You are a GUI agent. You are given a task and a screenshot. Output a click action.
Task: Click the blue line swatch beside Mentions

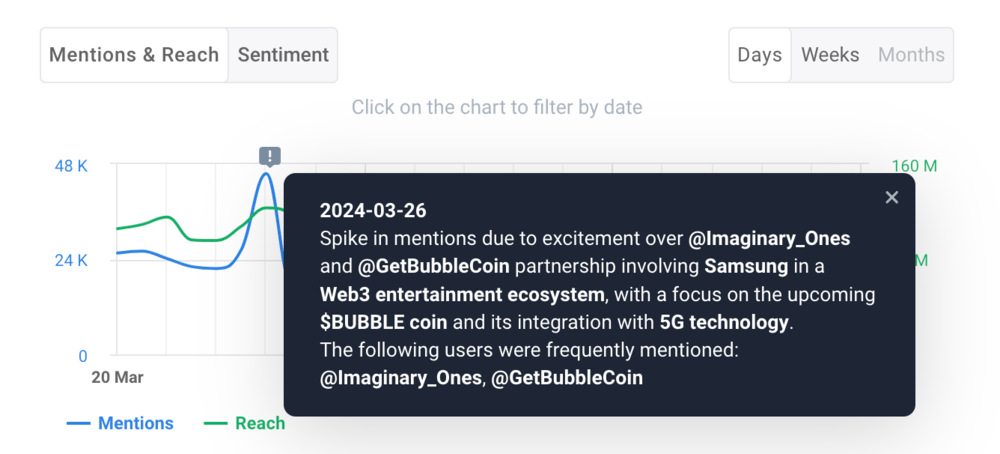78,423
